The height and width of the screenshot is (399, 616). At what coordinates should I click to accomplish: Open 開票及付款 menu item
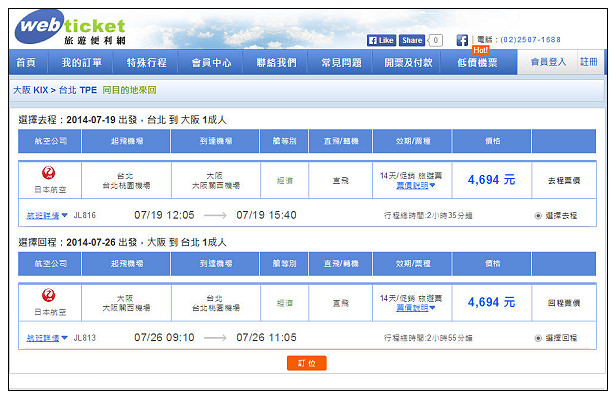(408, 62)
